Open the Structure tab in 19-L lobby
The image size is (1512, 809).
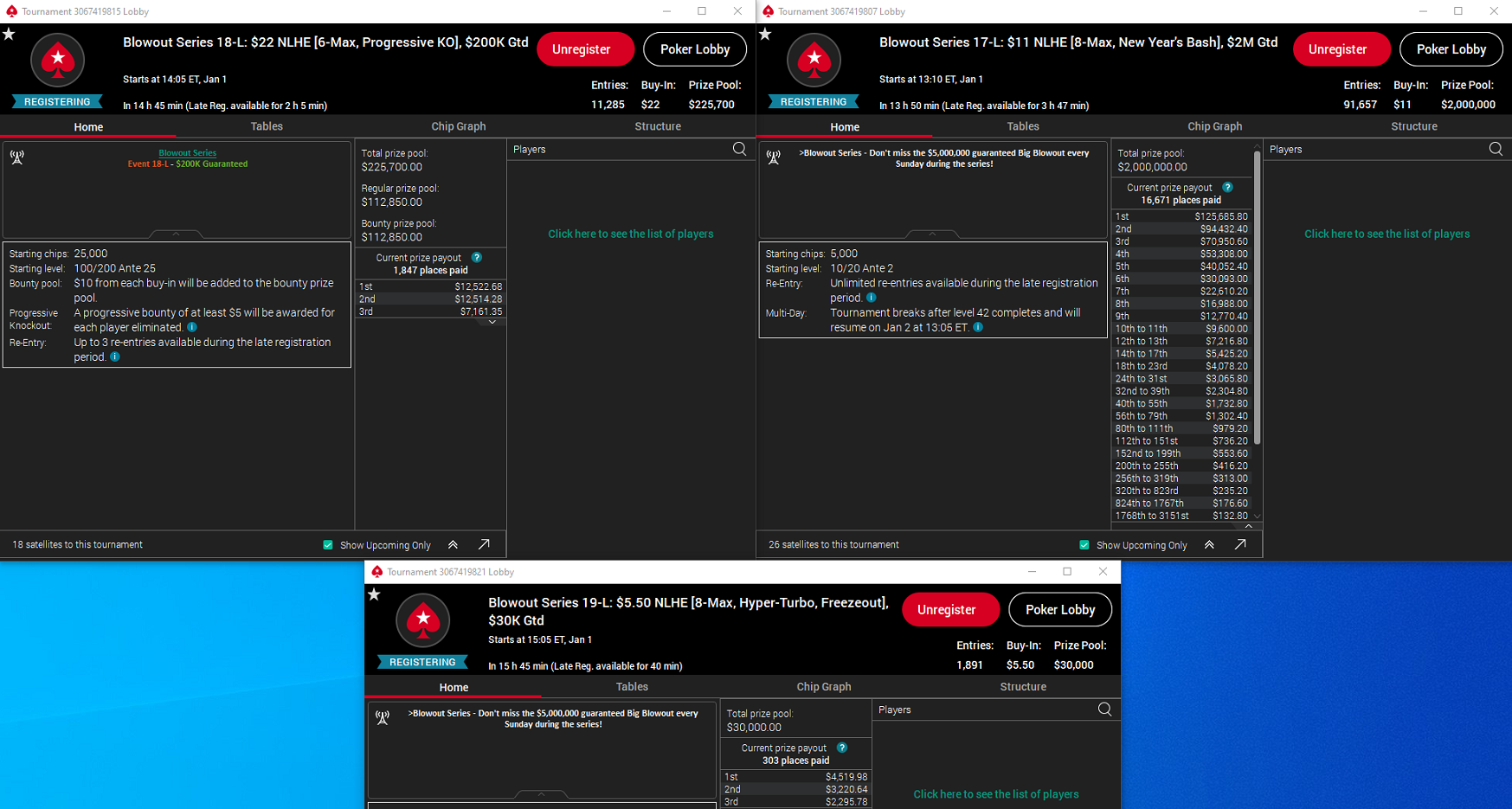(1023, 687)
